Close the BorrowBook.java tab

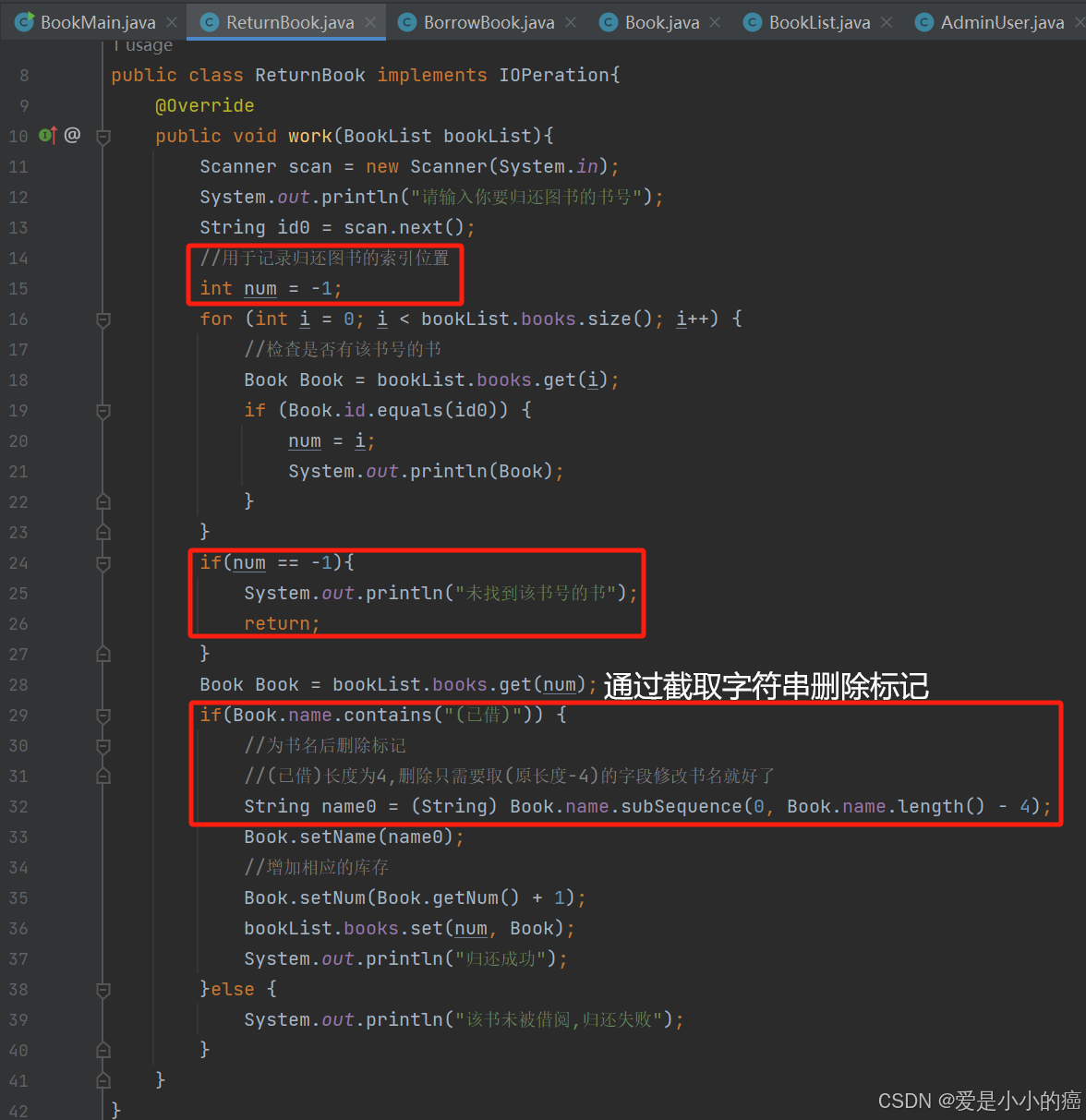pyautogui.click(x=571, y=22)
